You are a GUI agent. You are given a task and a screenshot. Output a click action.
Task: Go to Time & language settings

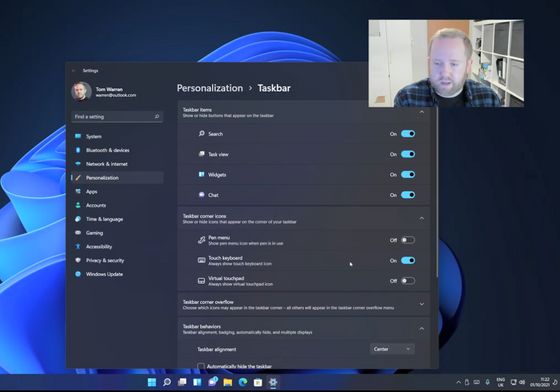tap(118, 219)
